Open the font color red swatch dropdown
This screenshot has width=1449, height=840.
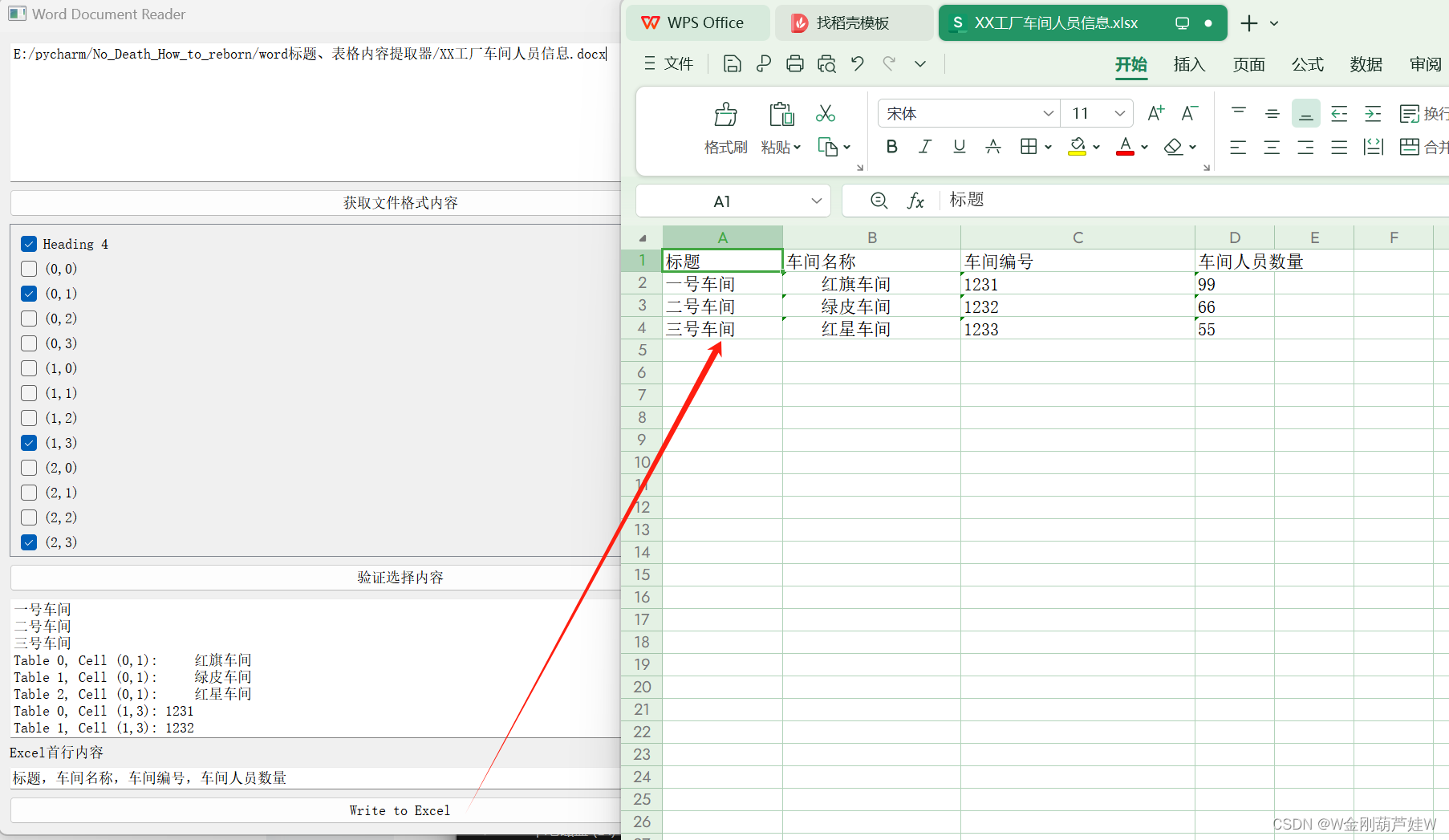pos(1143,147)
